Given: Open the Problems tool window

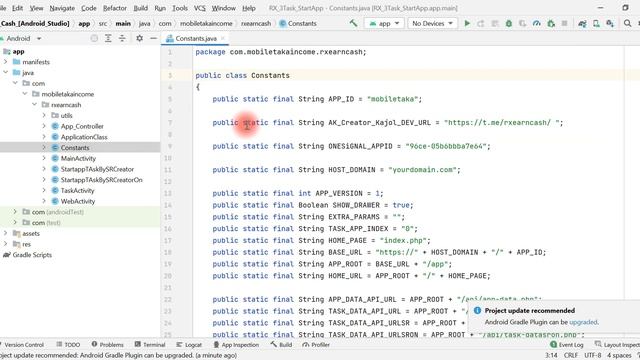Looking at the screenshot, I should pos(107,345).
